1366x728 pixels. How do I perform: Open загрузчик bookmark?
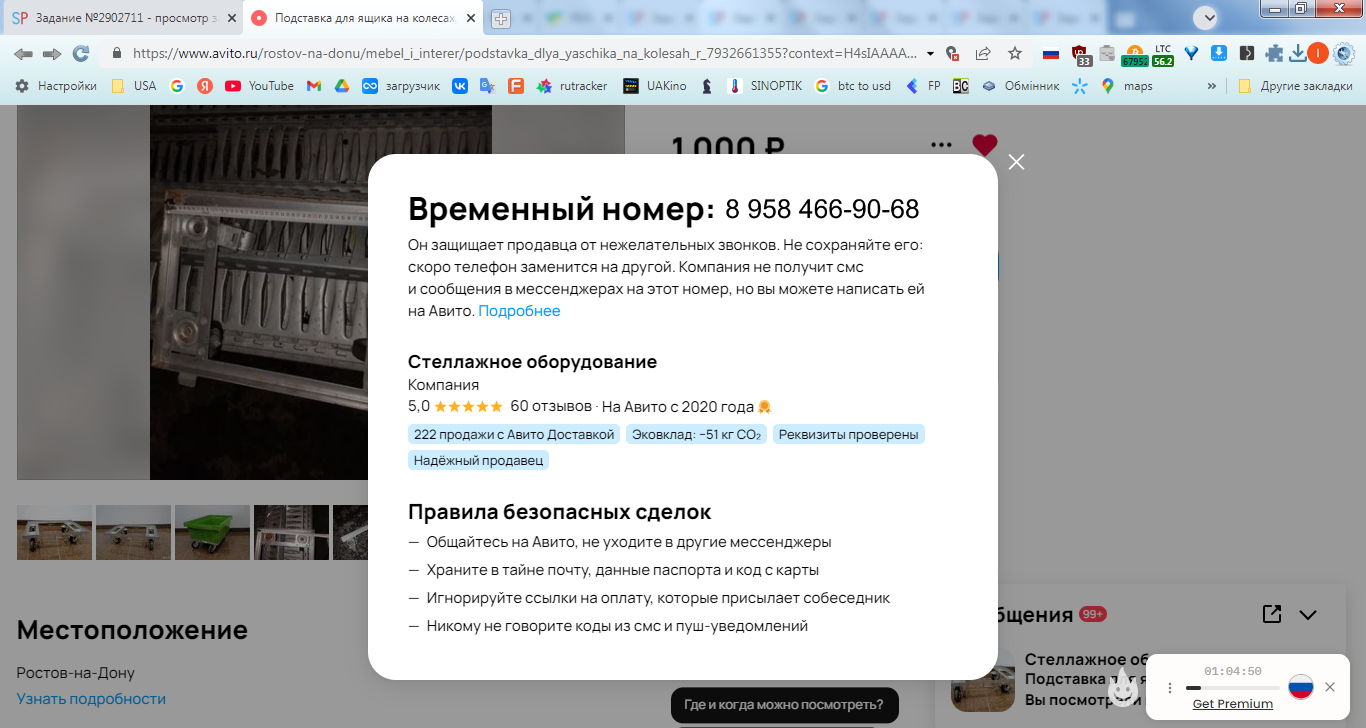(x=401, y=86)
